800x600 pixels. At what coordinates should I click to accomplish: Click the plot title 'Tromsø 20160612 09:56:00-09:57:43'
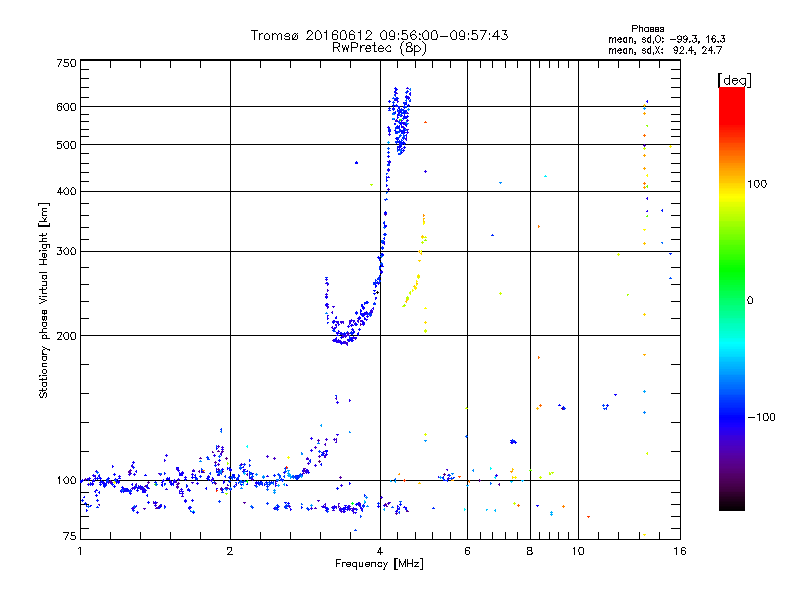click(379, 35)
